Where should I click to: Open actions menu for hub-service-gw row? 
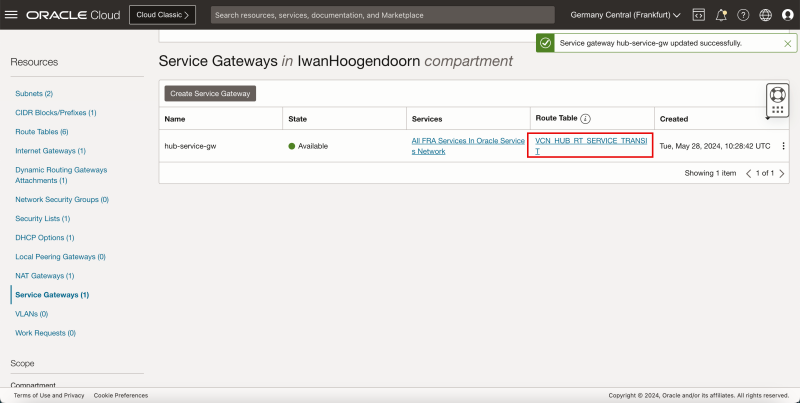click(783, 146)
